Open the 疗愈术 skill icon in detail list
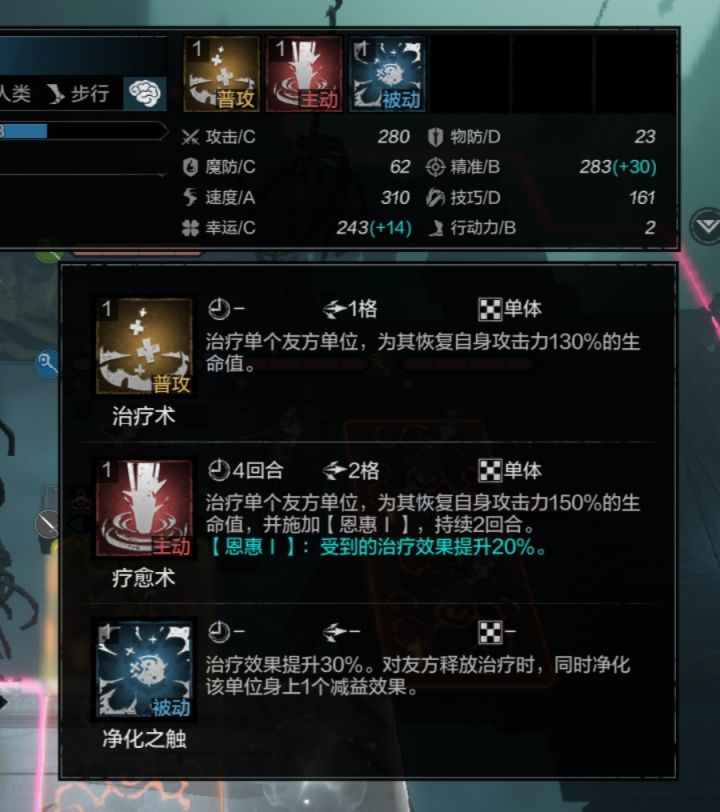The height and width of the screenshot is (812, 720). 145,509
